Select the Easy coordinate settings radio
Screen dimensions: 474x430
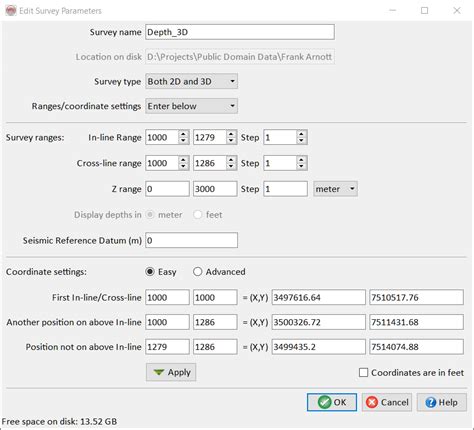point(150,272)
